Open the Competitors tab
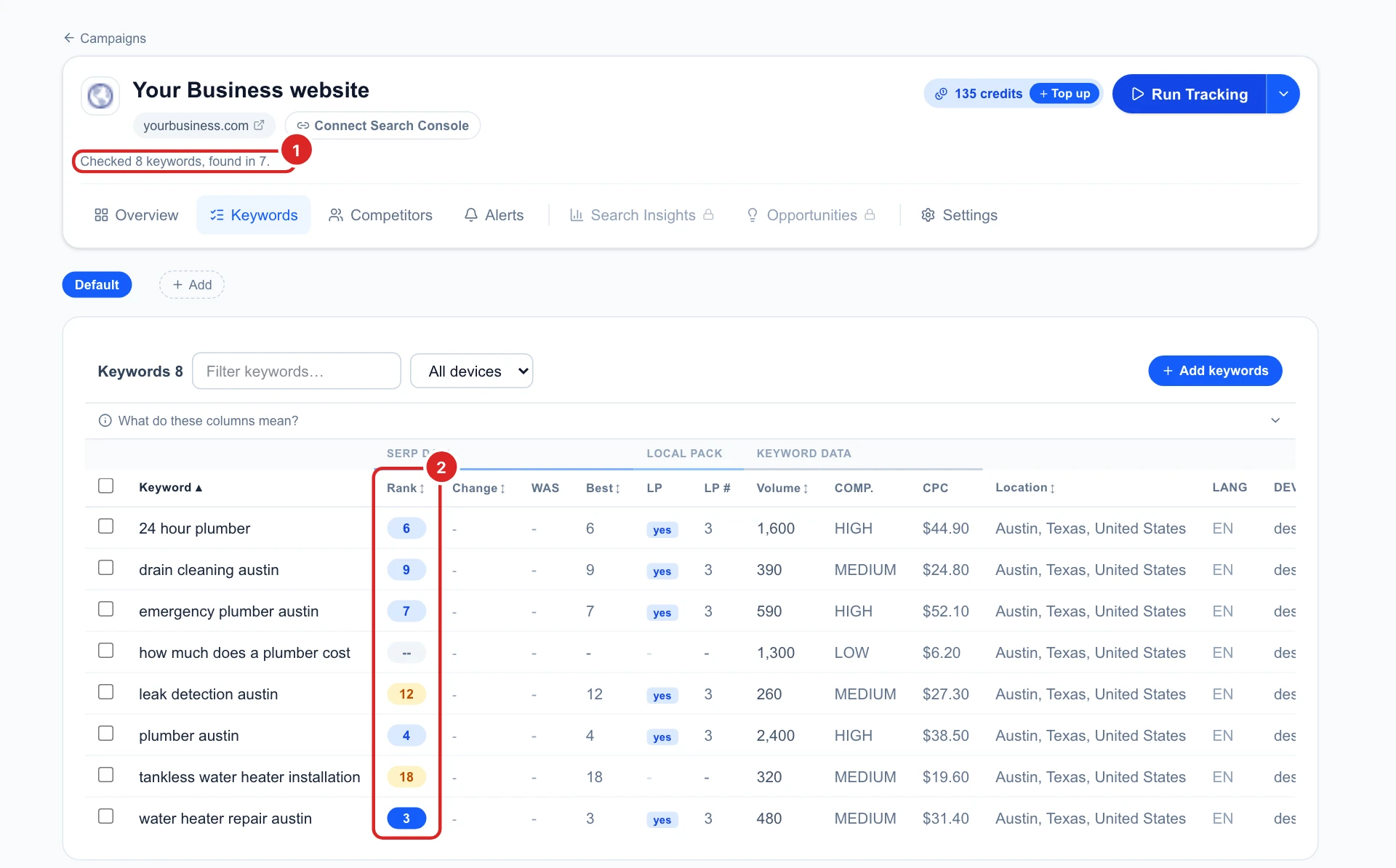The height and width of the screenshot is (868, 1396). point(380,214)
